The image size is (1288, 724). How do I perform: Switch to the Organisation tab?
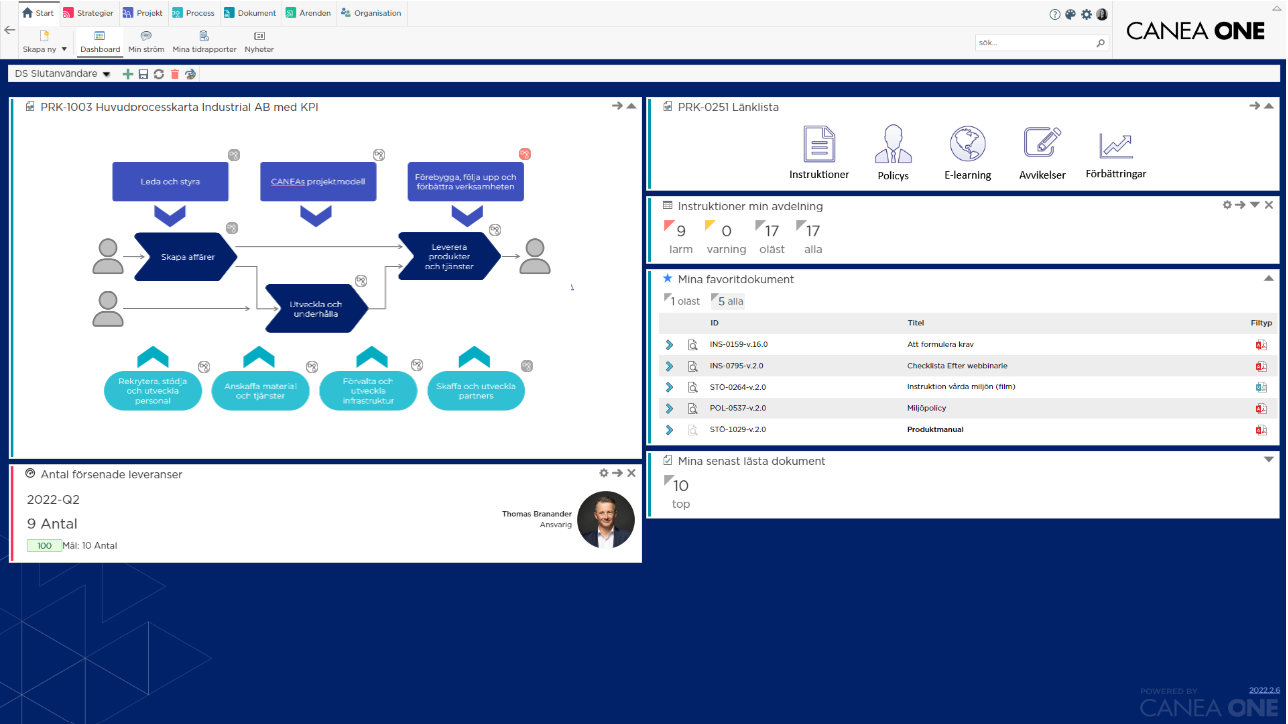tap(371, 13)
